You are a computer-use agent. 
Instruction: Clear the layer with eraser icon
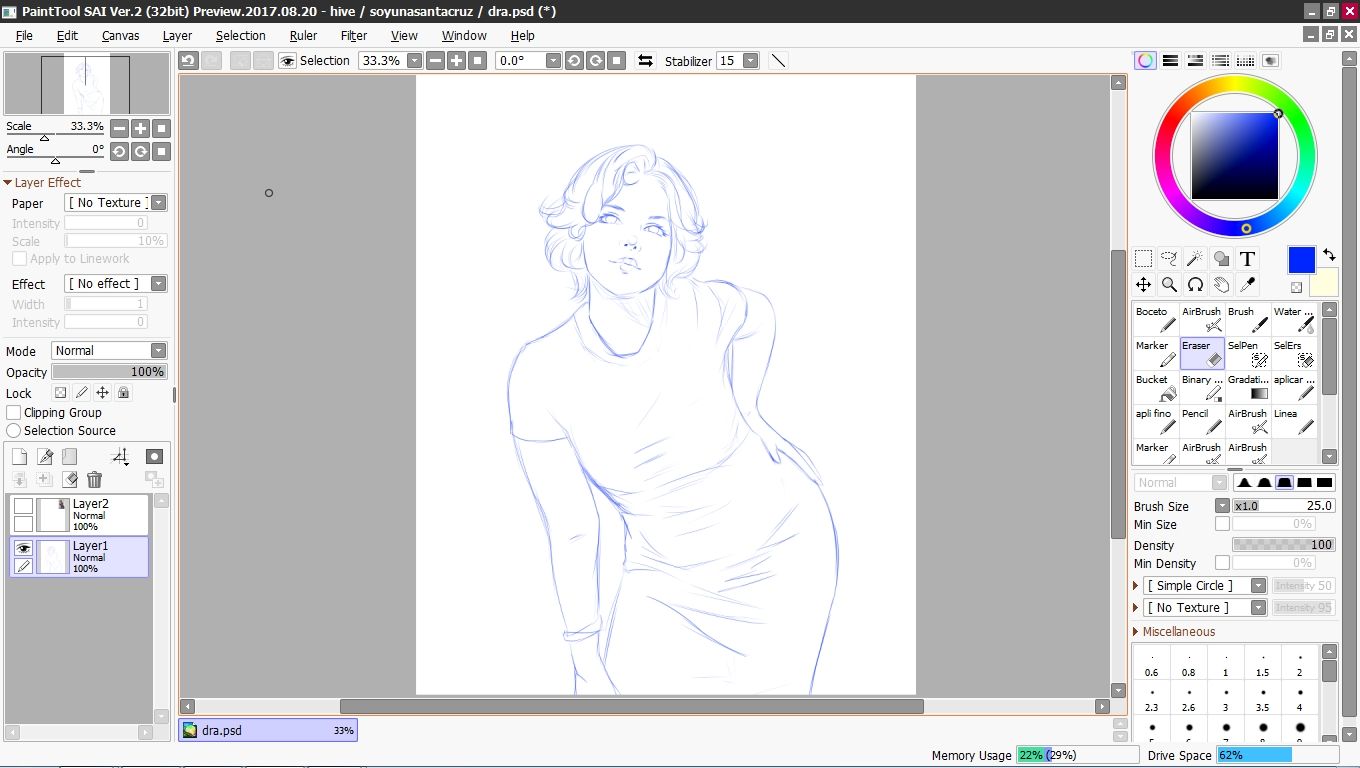coord(69,480)
